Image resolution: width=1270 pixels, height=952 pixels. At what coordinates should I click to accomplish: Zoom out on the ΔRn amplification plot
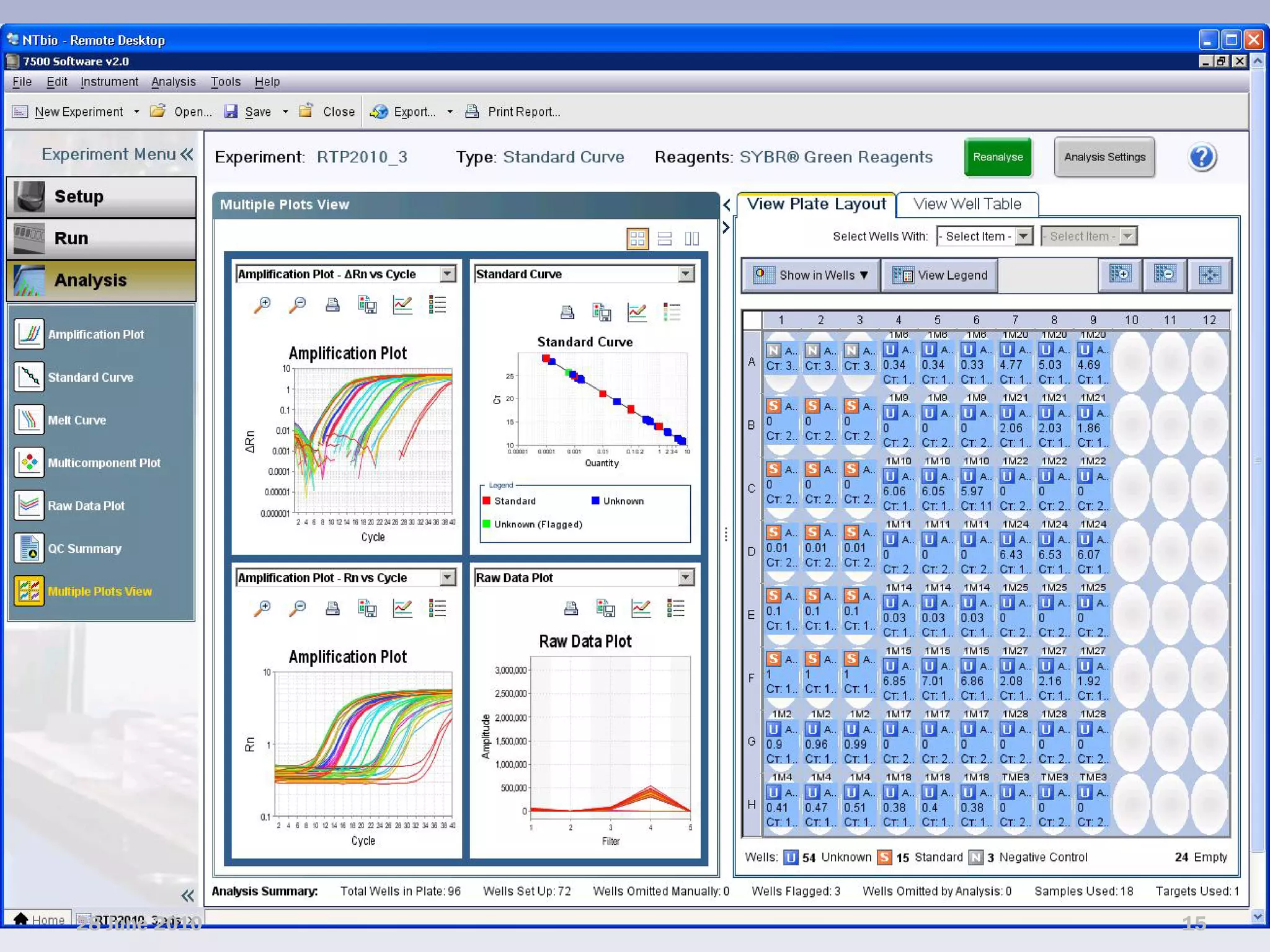pyautogui.click(x=298, y=304)
